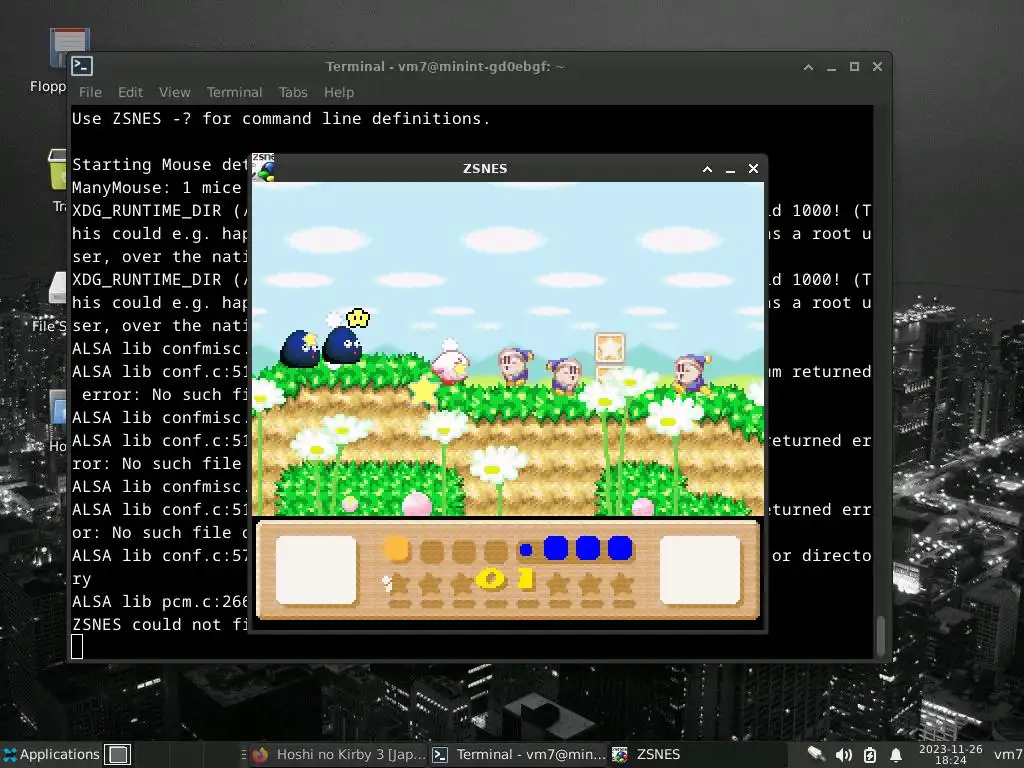The width and height of the screenshot is (1024, 768).
Task: Click the File System desktop icon
Action: pyautogui.click(x=57, y=287)
